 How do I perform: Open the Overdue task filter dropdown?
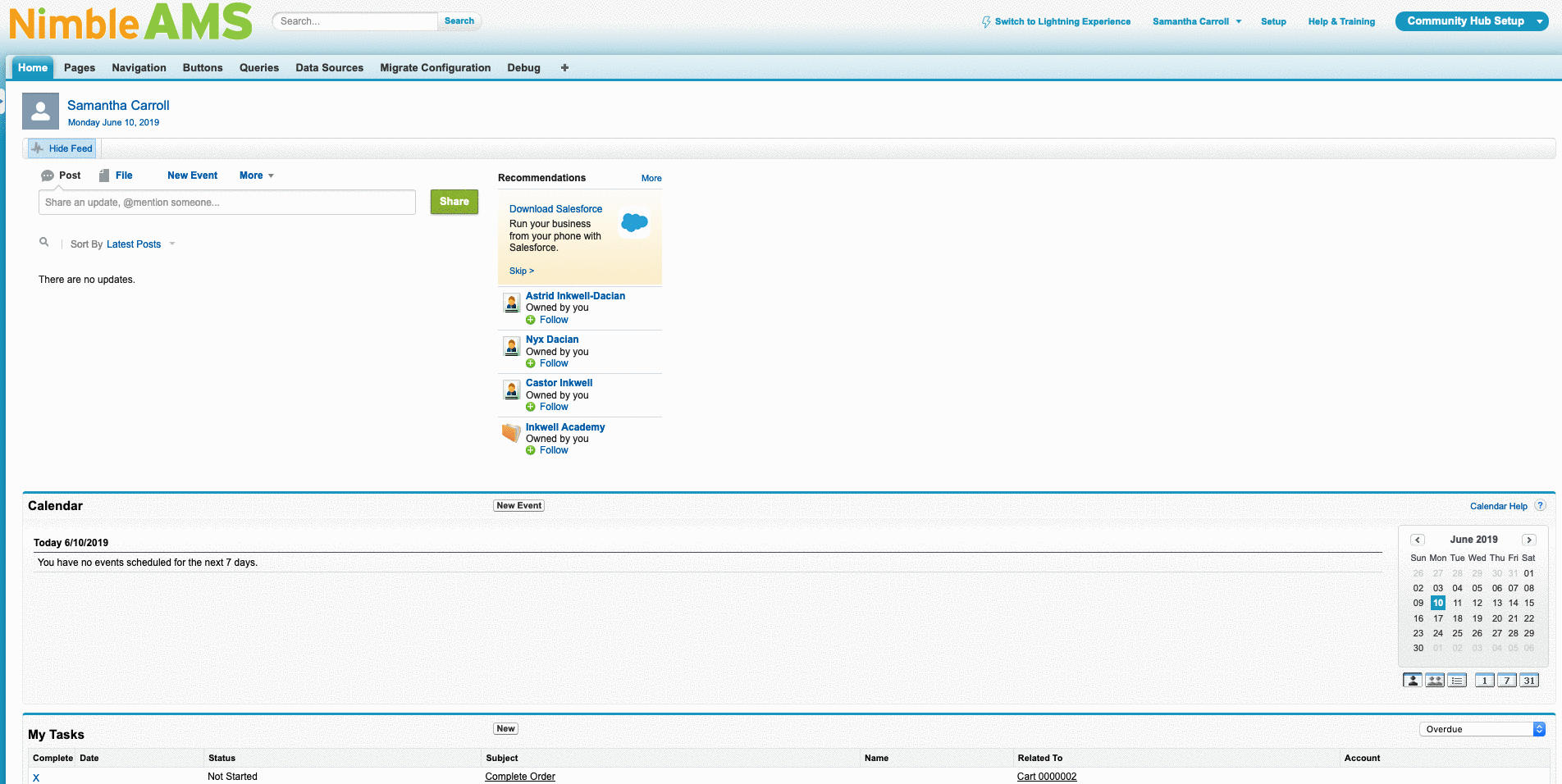coord(1482,729)
